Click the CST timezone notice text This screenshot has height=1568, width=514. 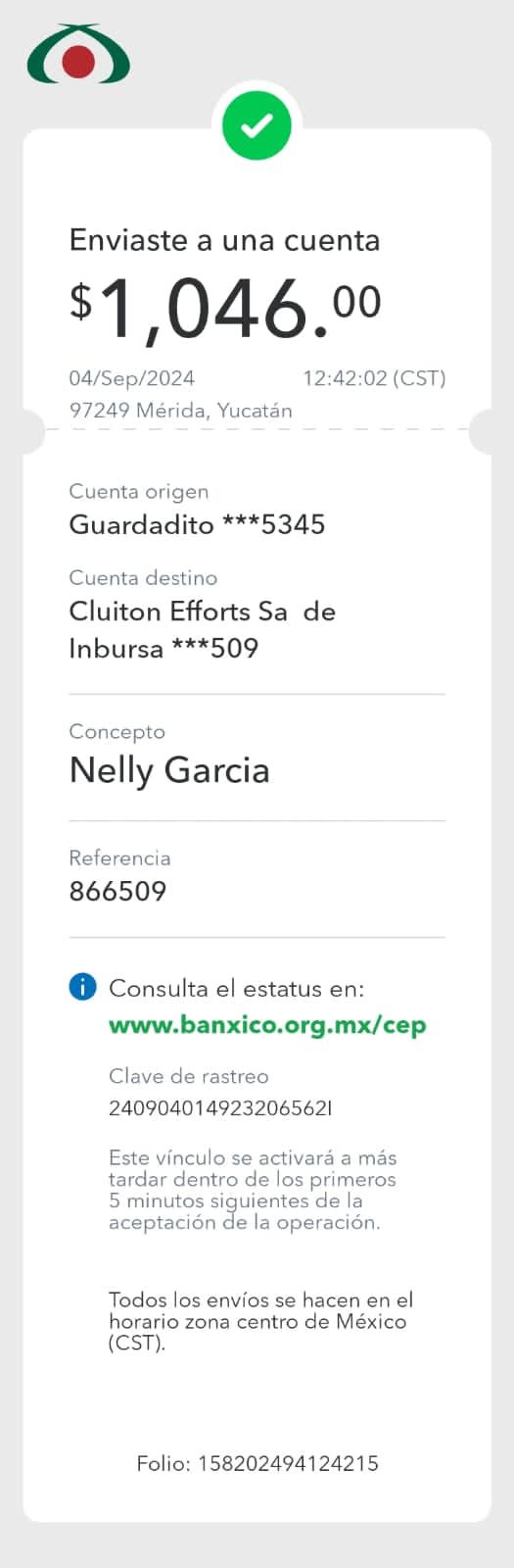coord(261,1321)
